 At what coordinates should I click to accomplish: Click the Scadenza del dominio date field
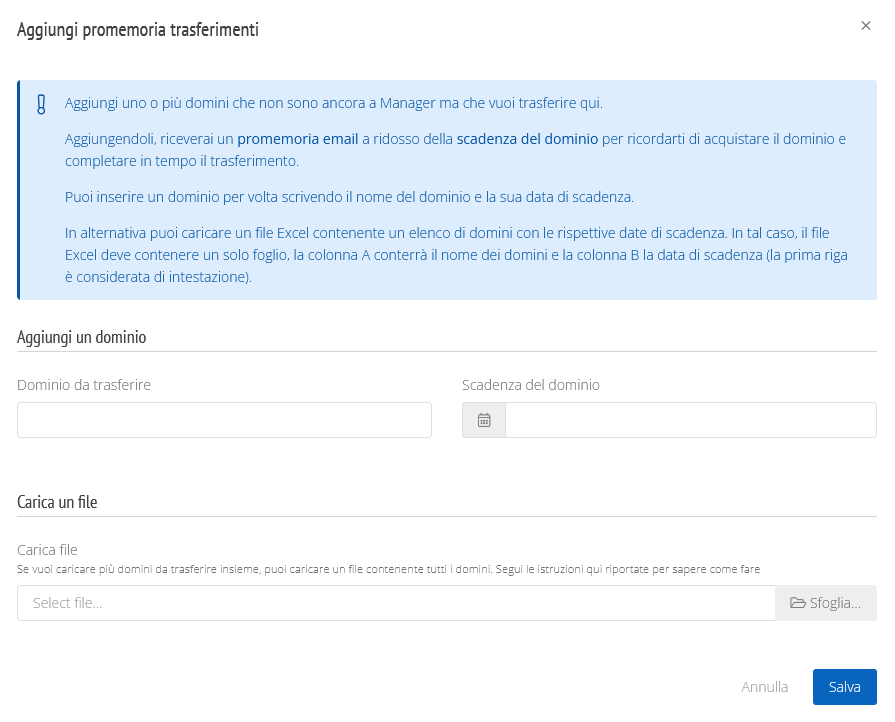click(691, 420)
